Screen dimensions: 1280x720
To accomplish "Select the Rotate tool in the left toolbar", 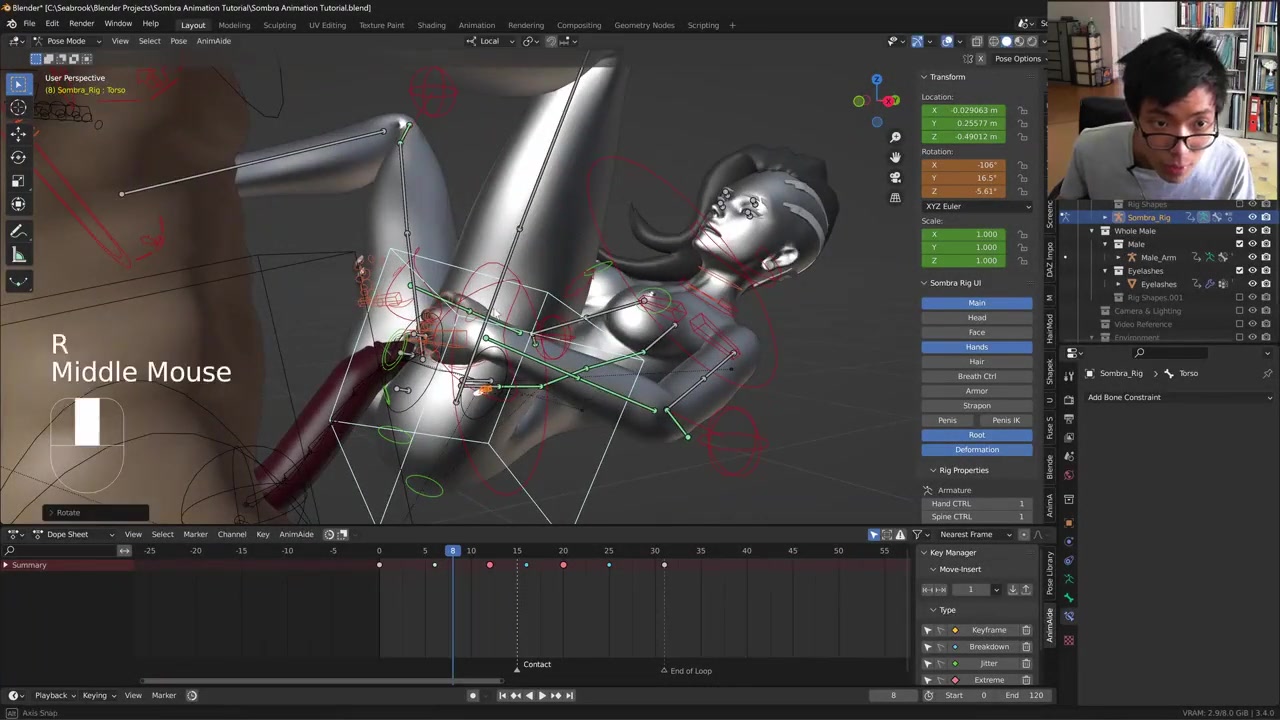I will [x=18, y=157].
